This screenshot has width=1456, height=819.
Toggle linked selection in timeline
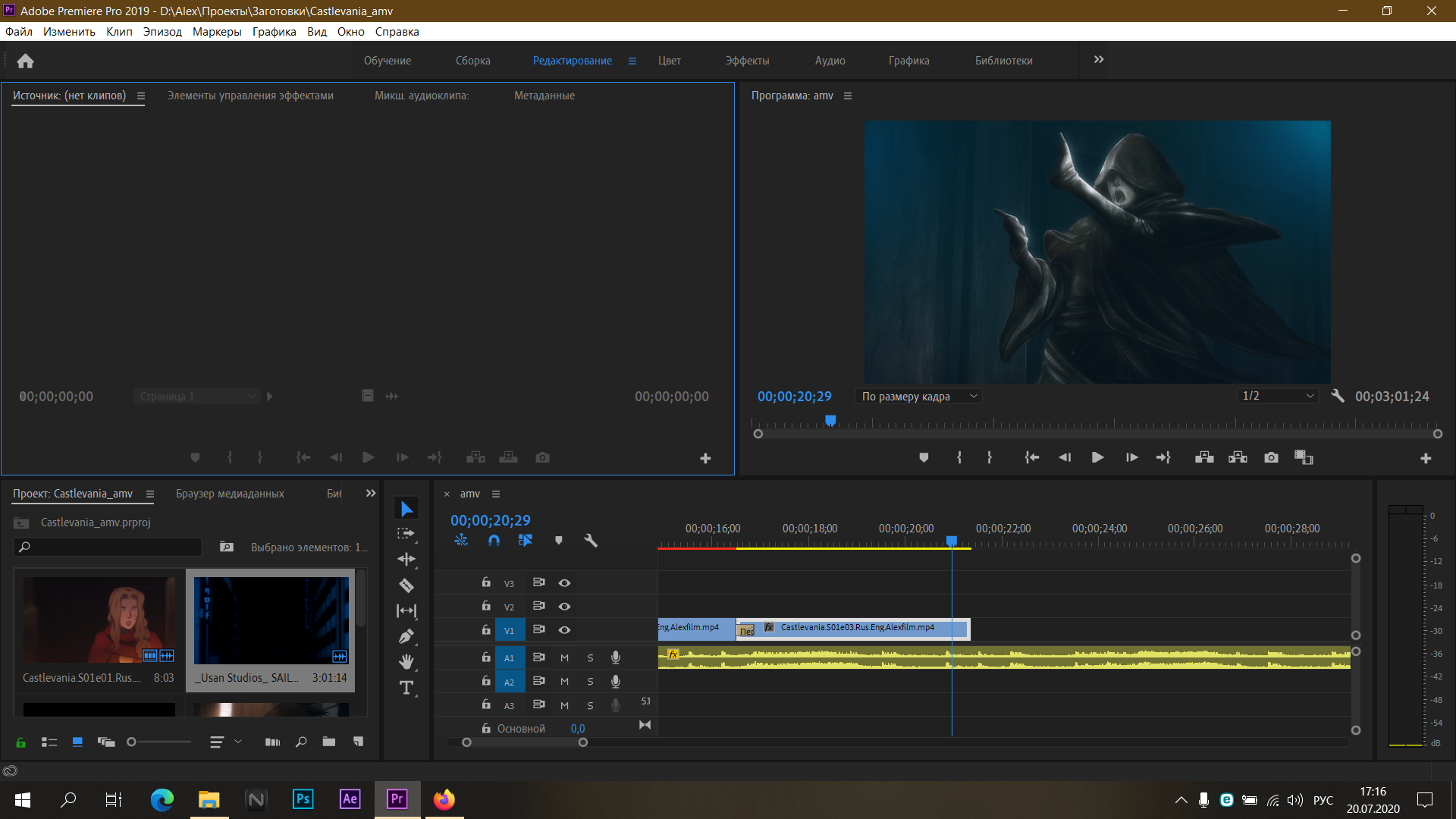coord(526,541)
